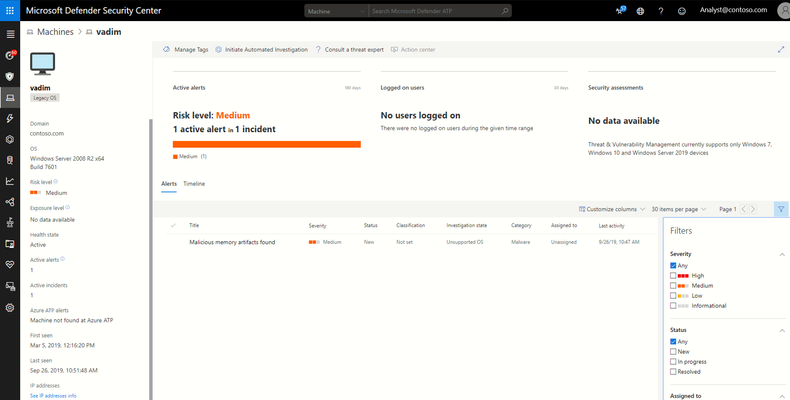The height and width of the screenshot is (400, 790).
Task: Check the Any severity checkbox
Action: pos(673,265)
